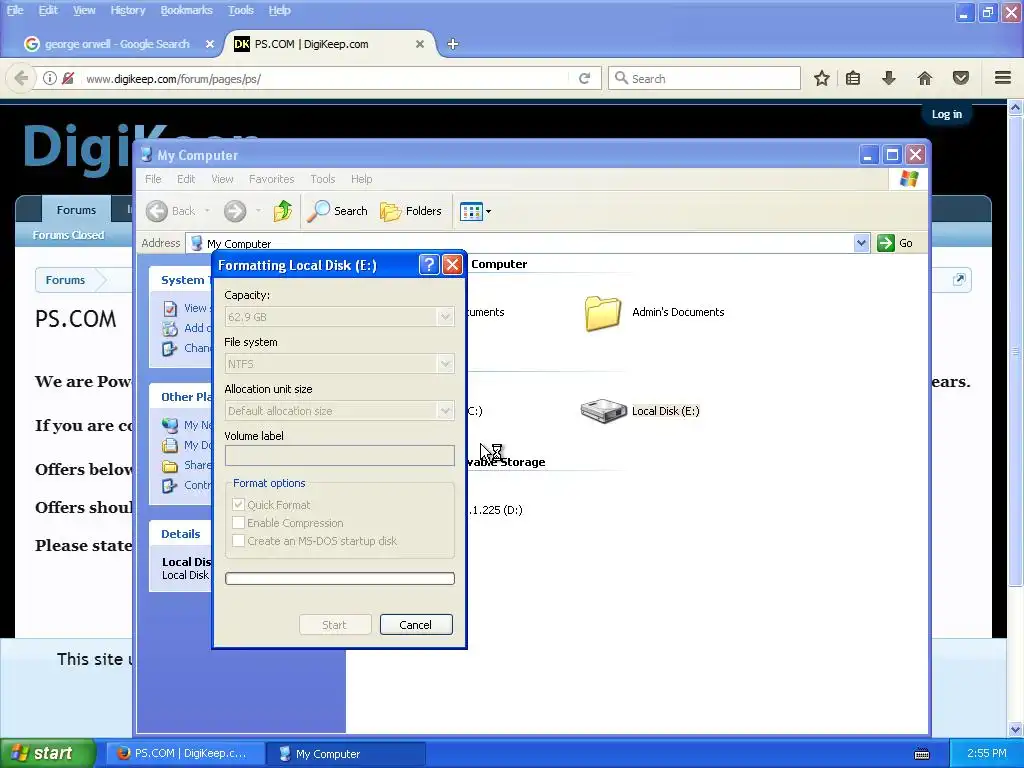Screen dimensions: 1024x768
Task: Click Windows start button
Action: click(47, 754)
